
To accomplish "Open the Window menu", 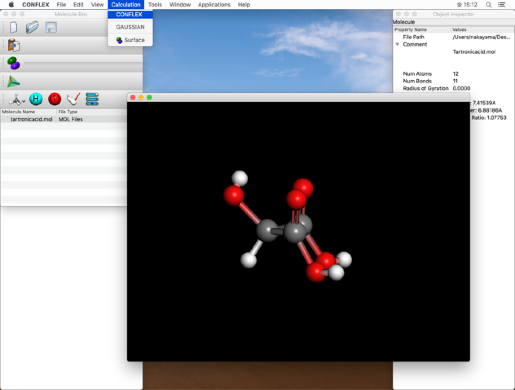I will click(x=180, y=5).
